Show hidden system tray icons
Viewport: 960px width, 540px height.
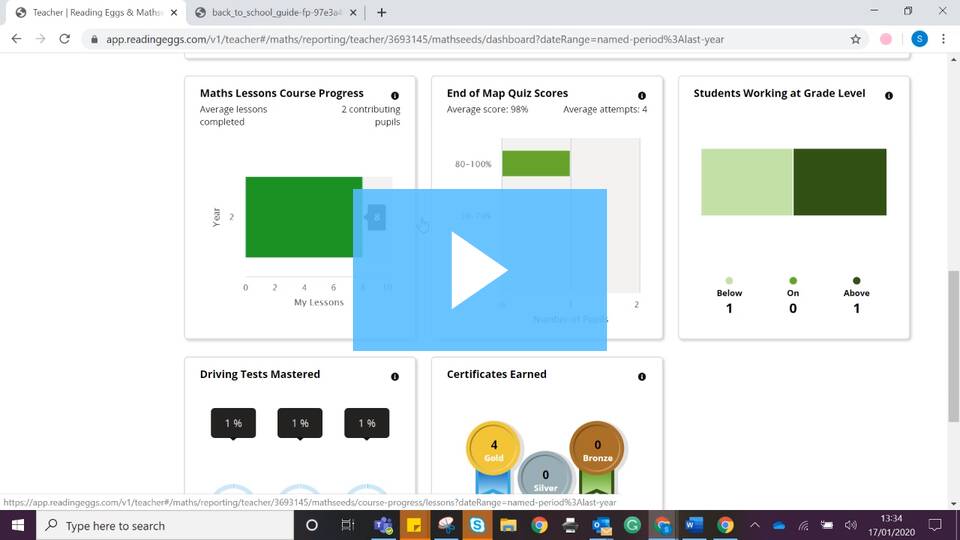point(755,525)
